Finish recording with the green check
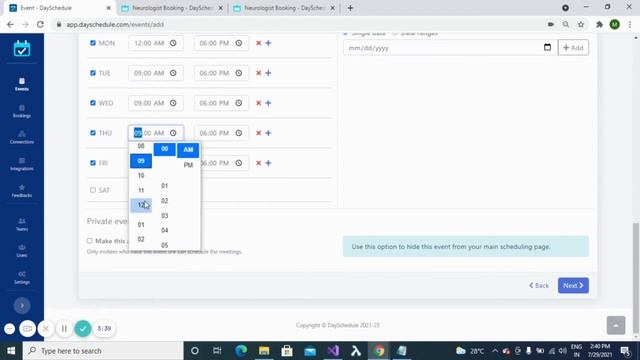The image size is (640, 360). 83,328
